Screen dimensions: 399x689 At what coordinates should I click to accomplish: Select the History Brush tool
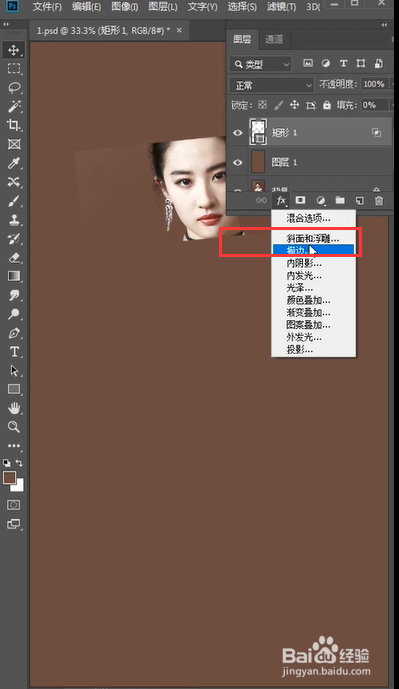coord(14,239)
